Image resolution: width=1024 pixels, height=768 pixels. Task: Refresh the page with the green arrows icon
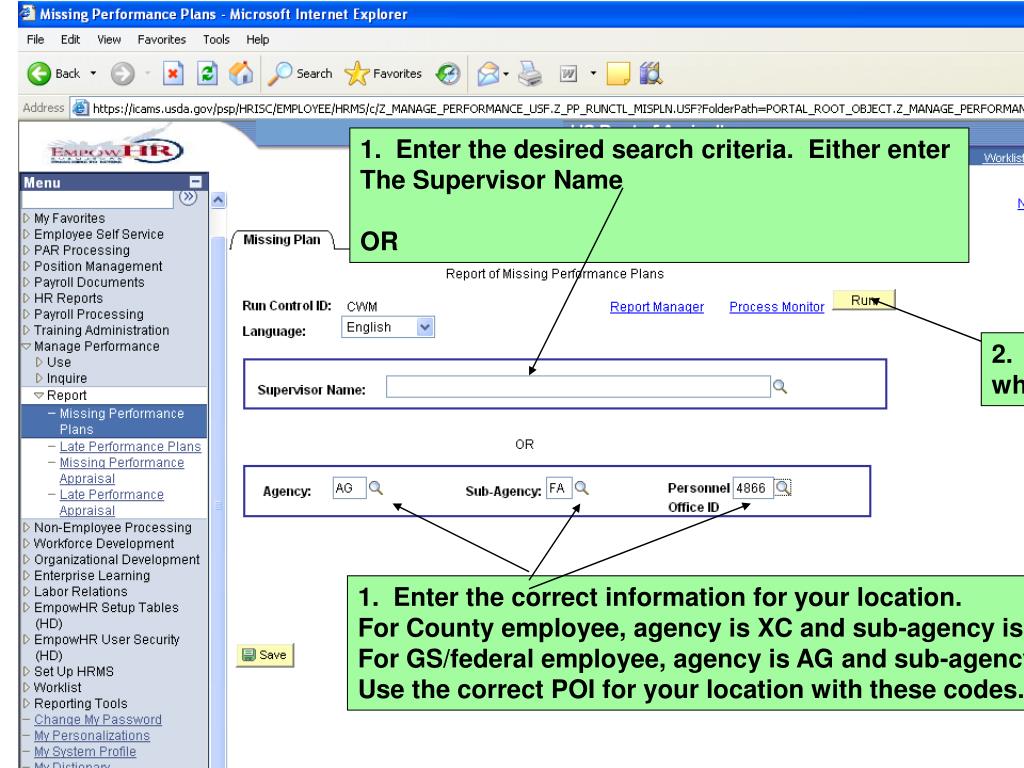pos(207,74)
